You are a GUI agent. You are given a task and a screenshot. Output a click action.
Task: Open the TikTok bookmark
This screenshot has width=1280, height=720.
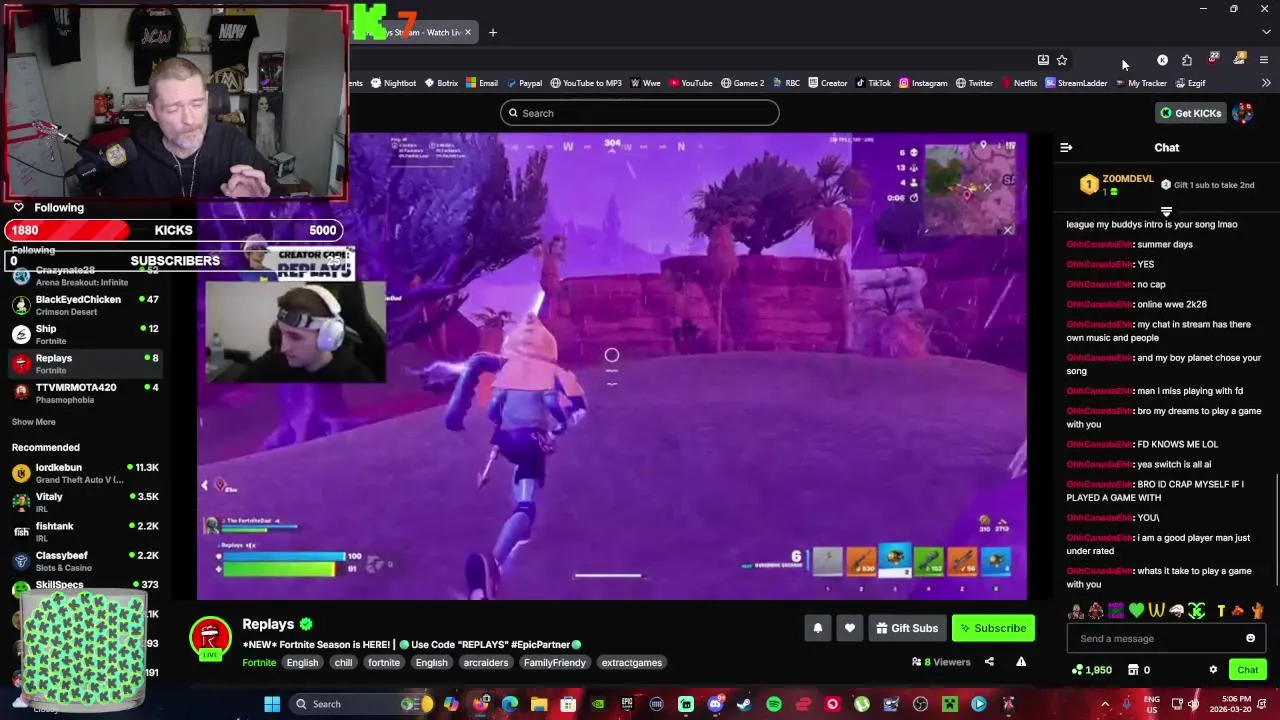coord(873,83)
